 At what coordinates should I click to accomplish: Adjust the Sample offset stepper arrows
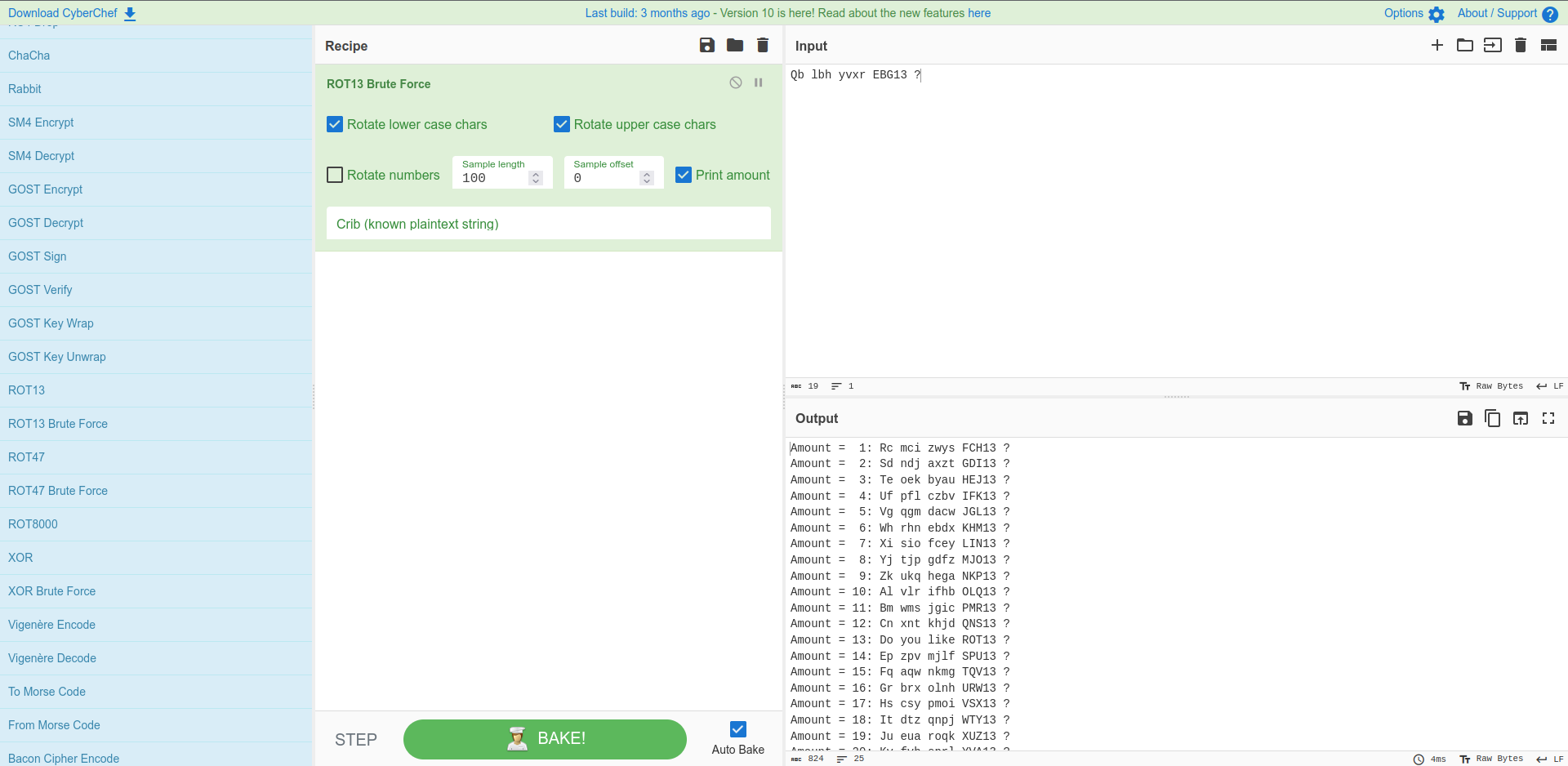point(647,178)
